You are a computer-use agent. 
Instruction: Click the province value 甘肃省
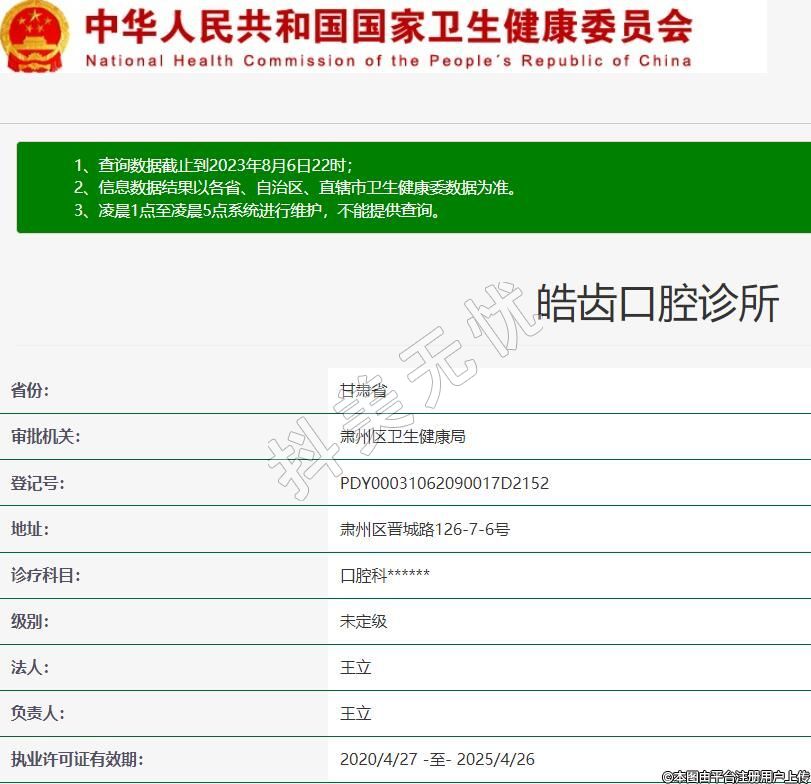(363, 390)
